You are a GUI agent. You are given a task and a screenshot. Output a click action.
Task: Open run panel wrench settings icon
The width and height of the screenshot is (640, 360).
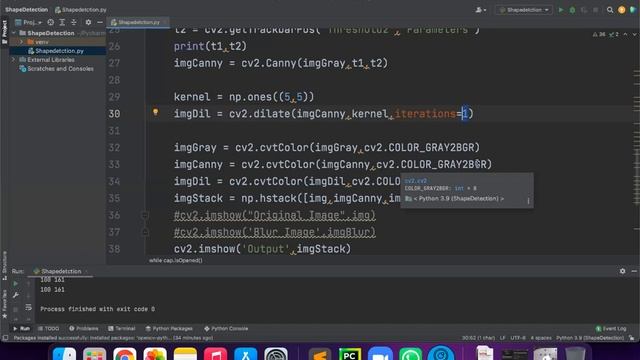click(x=16, y=295)
